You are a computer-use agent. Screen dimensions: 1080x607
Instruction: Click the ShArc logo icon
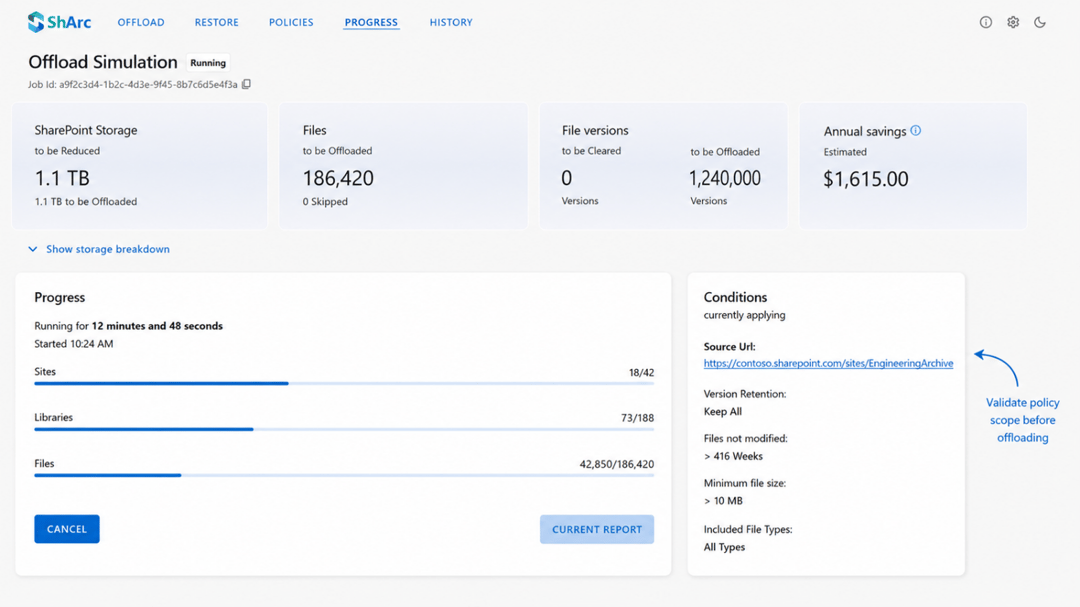click(x=36, y=22)
